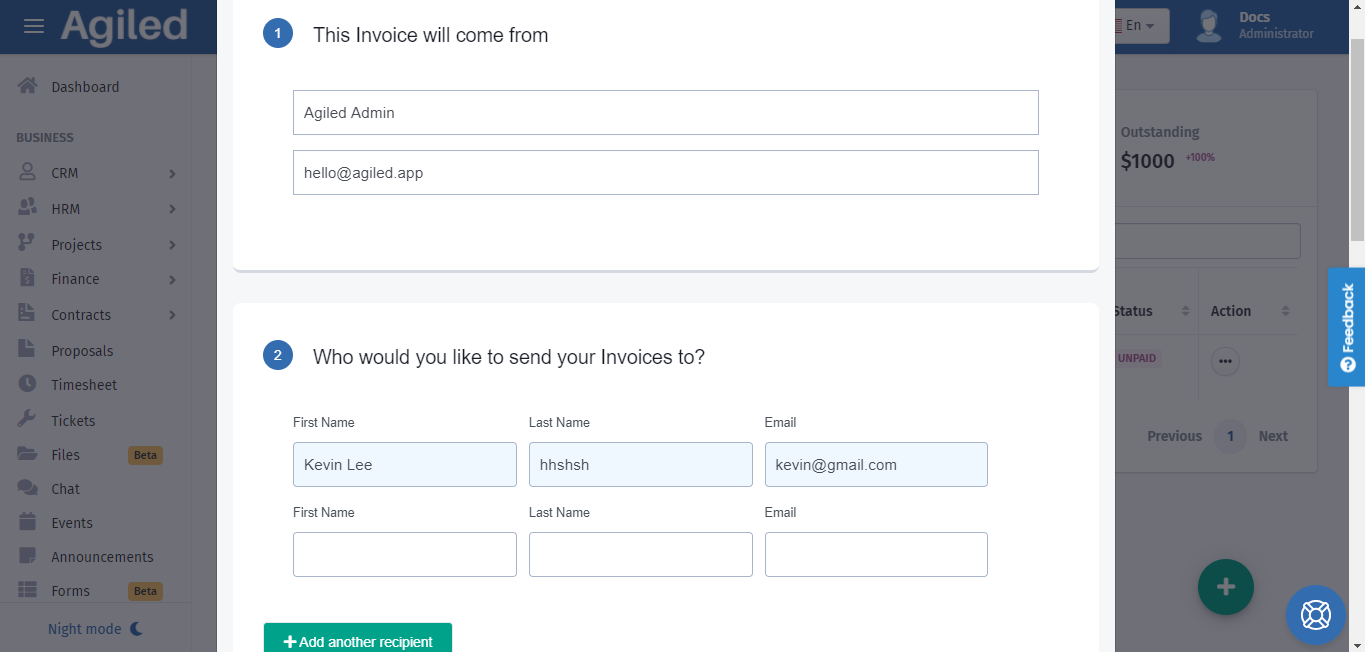Screen dimensions: 1365x652
Task: Click the Timesheet clock icon
Action: point(28,384)
